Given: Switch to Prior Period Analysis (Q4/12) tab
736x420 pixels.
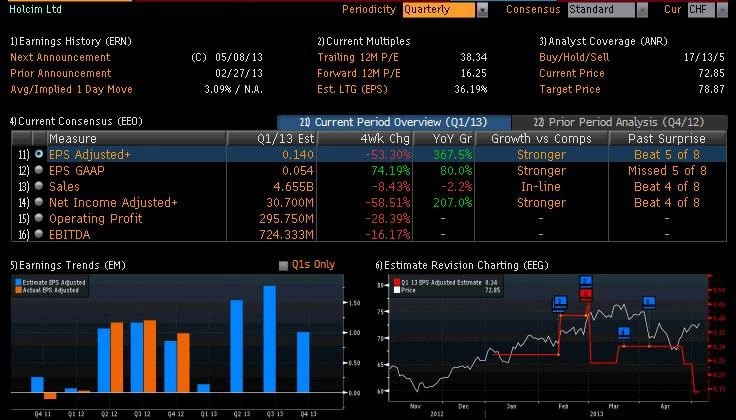Looking at the screenshot, I should point(619,122).
